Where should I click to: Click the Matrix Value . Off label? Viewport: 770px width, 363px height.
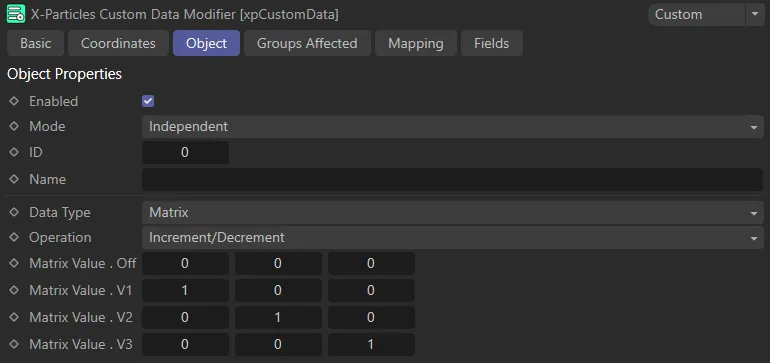click(82, 263)
